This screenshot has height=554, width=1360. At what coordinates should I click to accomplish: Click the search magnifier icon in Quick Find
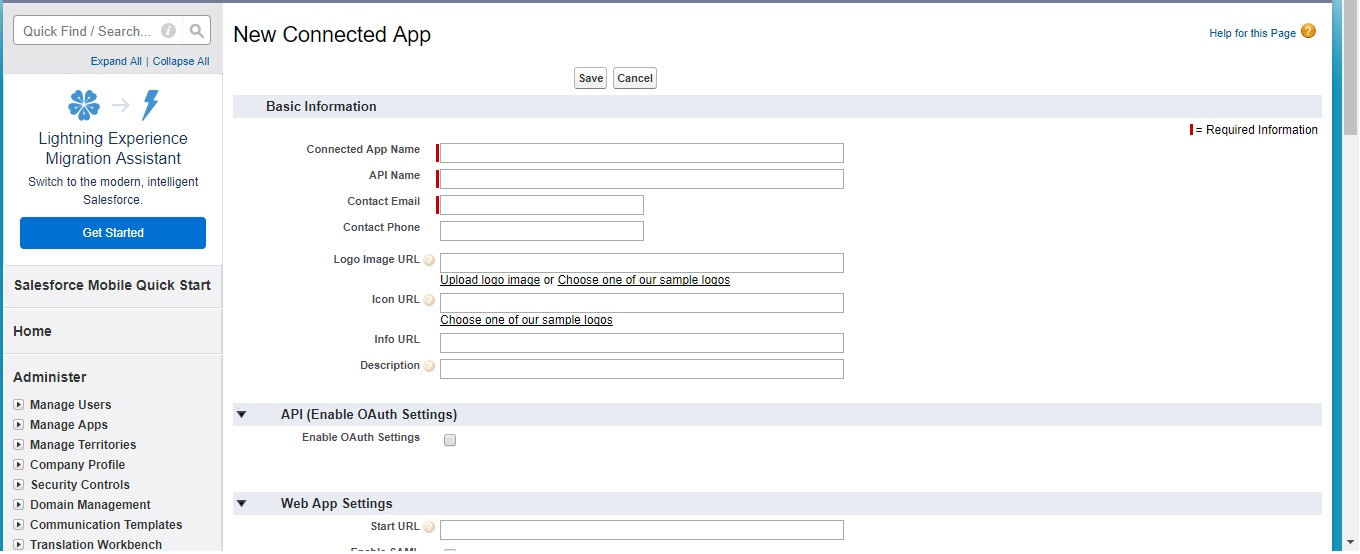tap(197, 31)
